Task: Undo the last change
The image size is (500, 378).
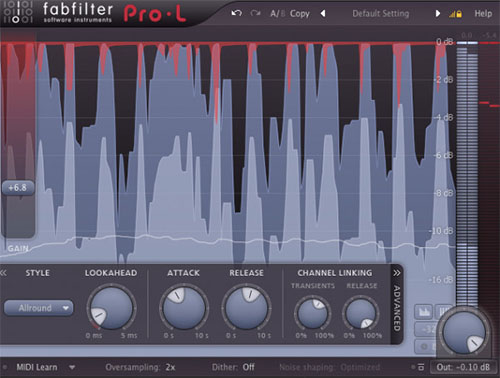Action: click(x=236, y=13)
